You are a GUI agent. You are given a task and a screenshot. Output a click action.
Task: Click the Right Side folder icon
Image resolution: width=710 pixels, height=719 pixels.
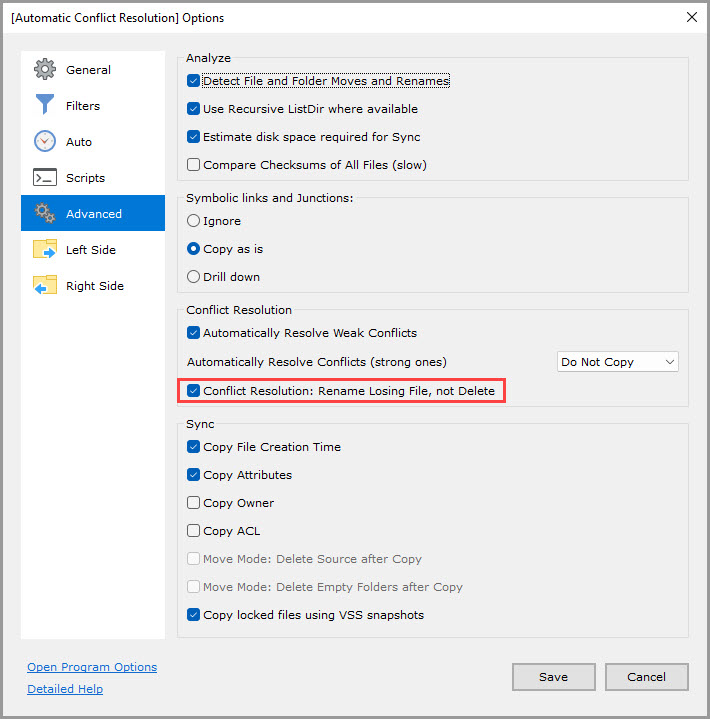pyautogui.click(x=44, y=285)
